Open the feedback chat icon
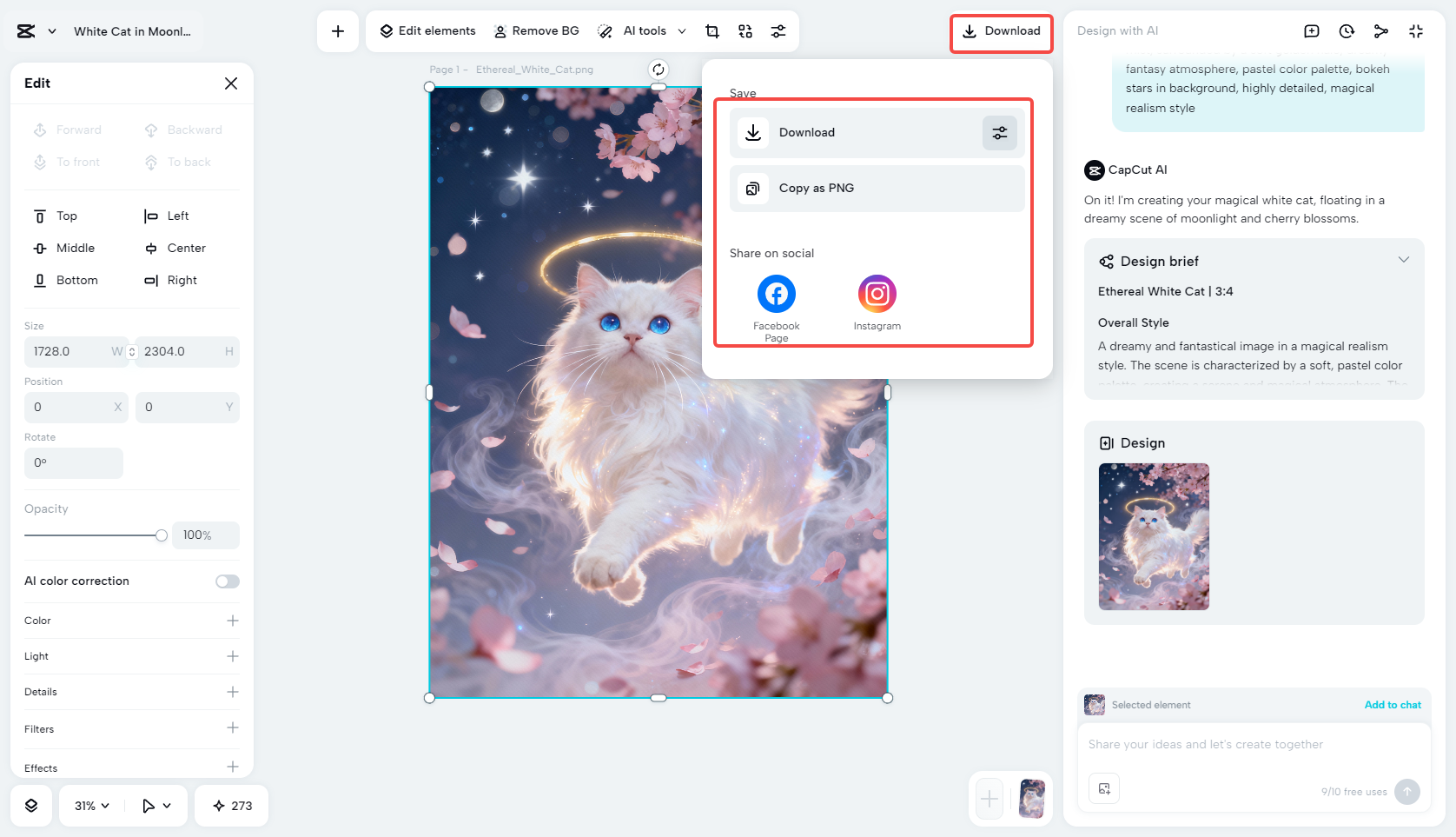Image resolution: width=1456 pixels, height=837 pixels. (x=1311, y=30)
